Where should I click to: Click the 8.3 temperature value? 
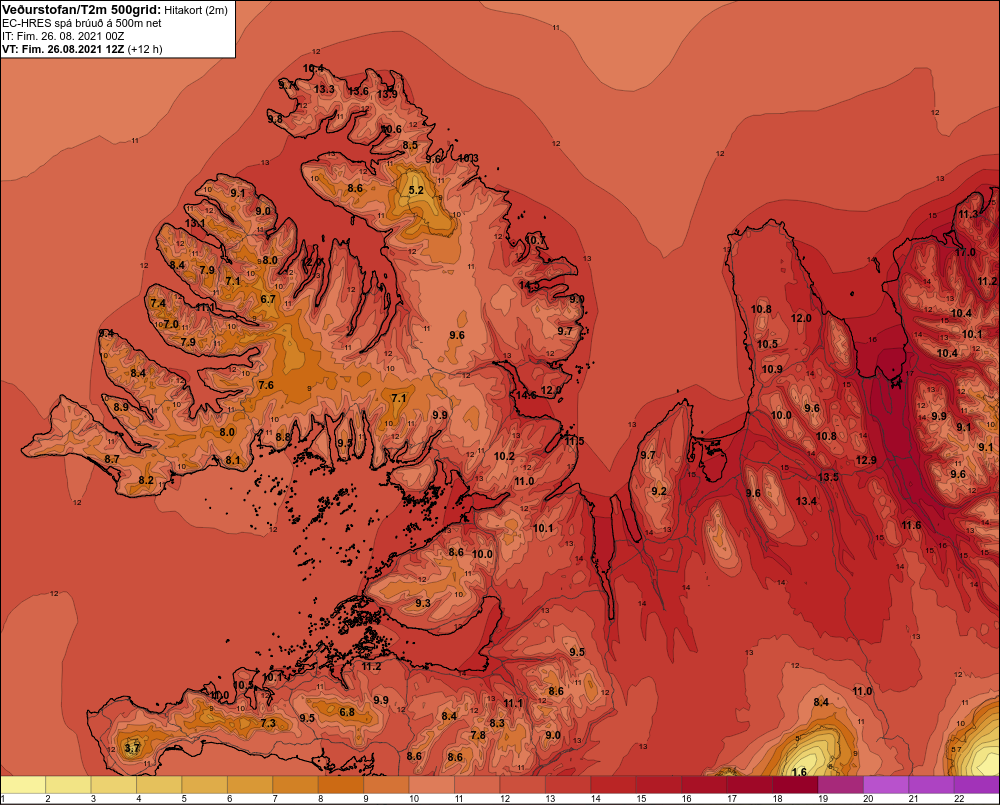(497, 723)
